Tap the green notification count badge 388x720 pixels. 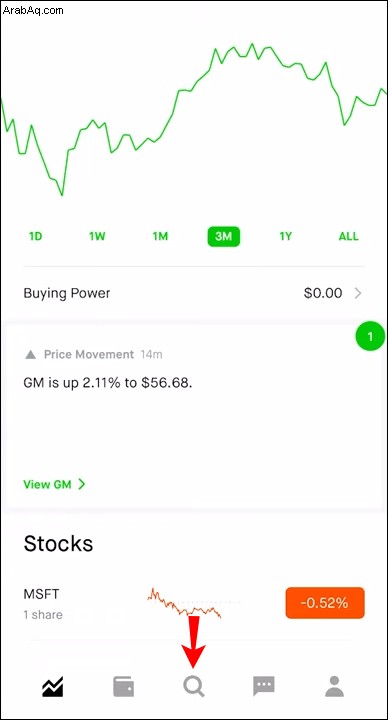point(370,337)
